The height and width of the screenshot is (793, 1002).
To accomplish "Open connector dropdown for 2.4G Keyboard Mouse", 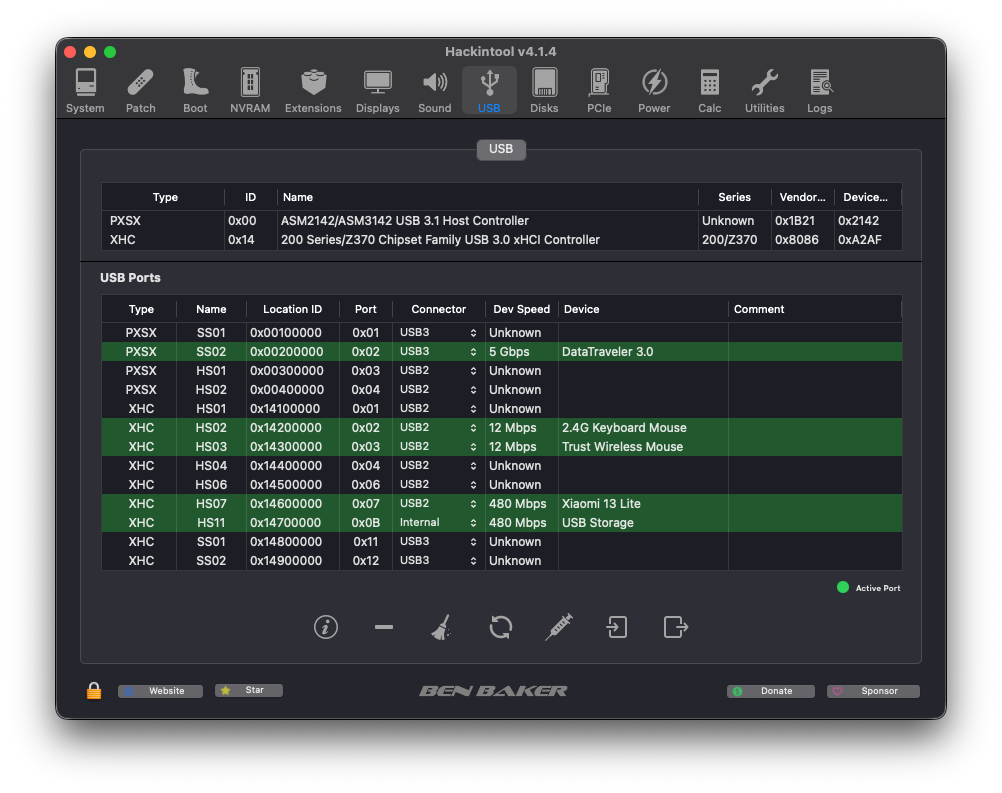I will [439, 428].
